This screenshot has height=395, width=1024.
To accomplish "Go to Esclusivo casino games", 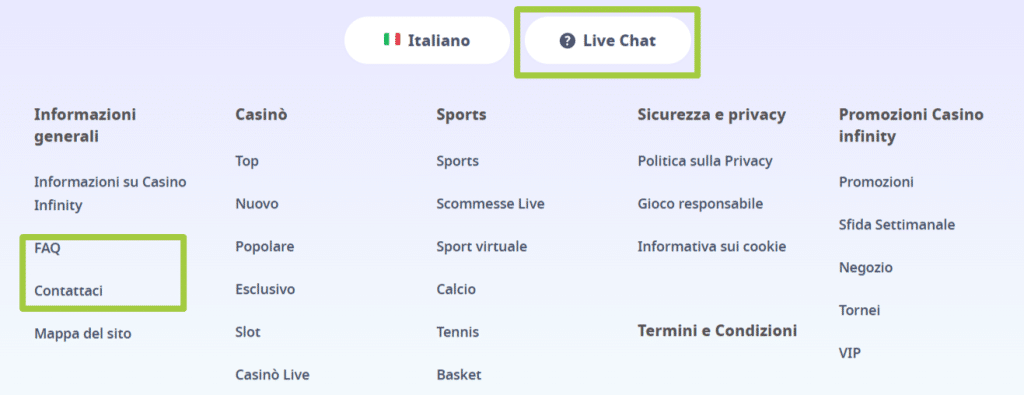I will tap(265, 289).
